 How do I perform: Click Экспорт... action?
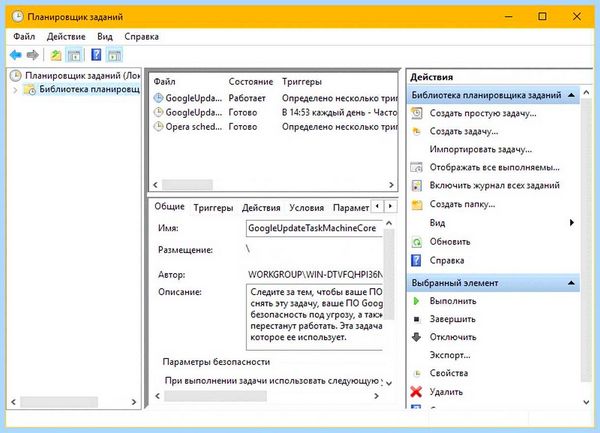coord(450,355)
